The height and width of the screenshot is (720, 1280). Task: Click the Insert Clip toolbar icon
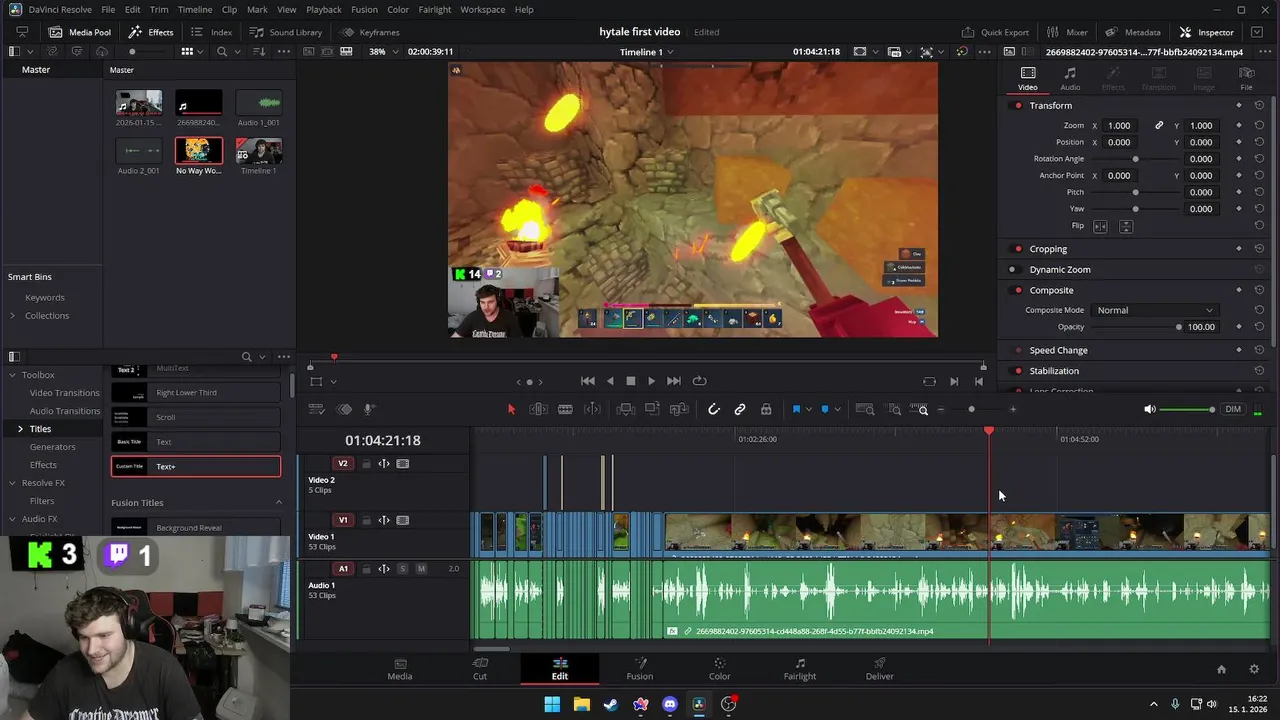[x=625, y=409]
